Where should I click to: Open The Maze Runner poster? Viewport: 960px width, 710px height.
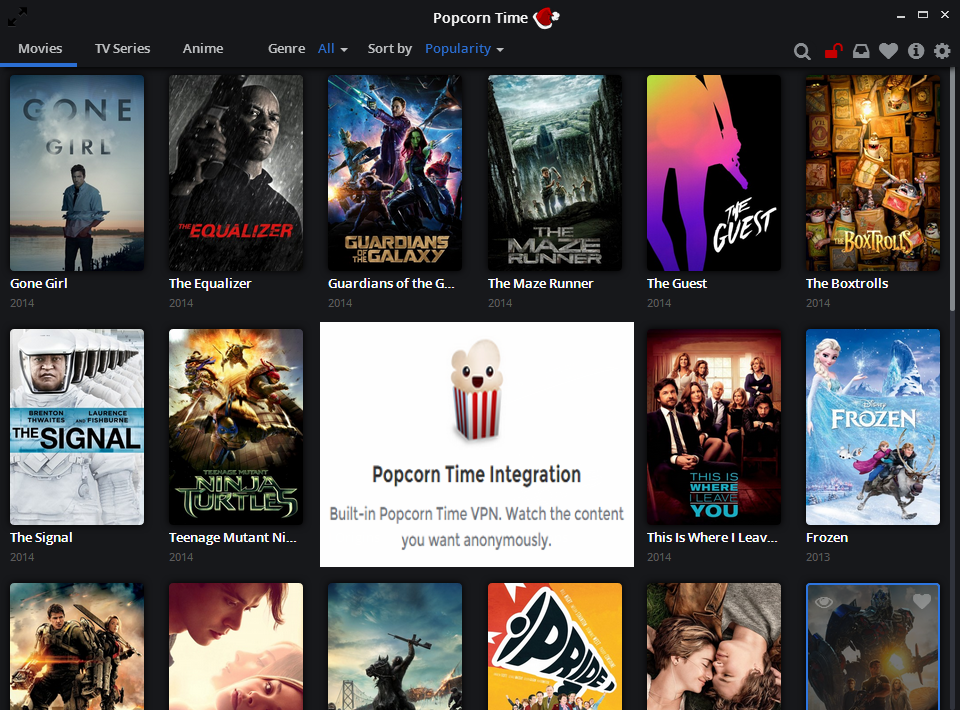(x=555, y=173)
